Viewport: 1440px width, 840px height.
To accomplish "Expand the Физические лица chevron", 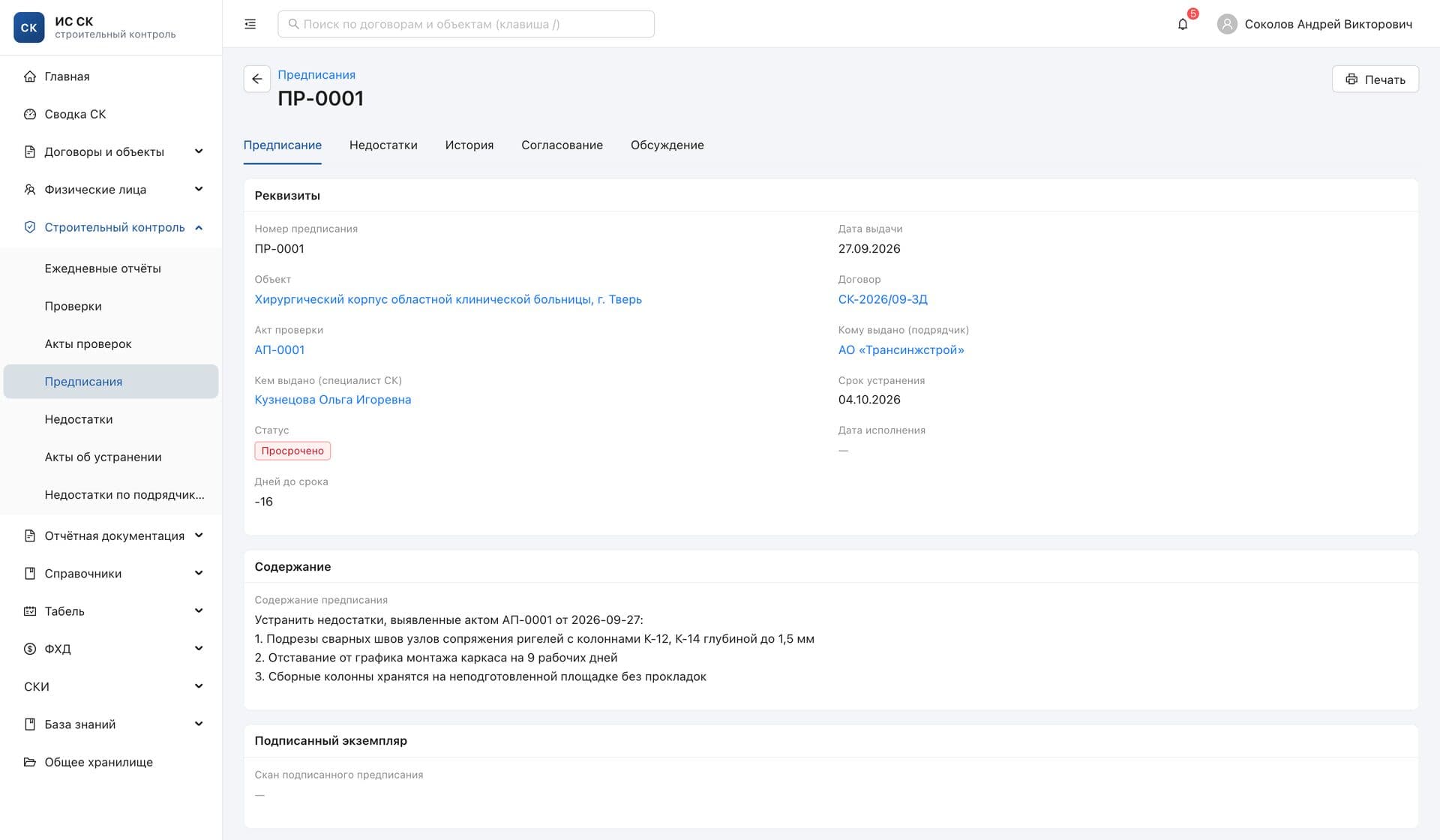I will pos(199,189).
